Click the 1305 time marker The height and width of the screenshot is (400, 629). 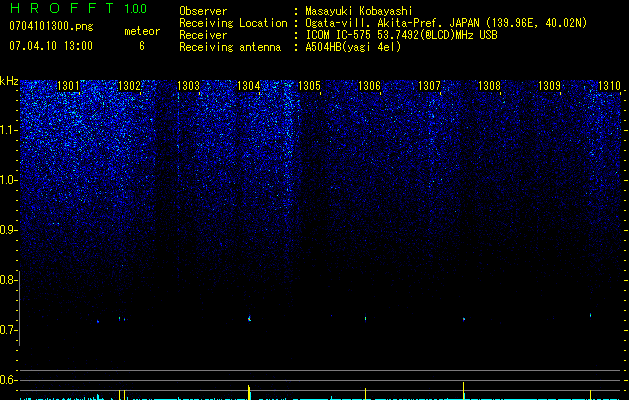tap(309, 85)
